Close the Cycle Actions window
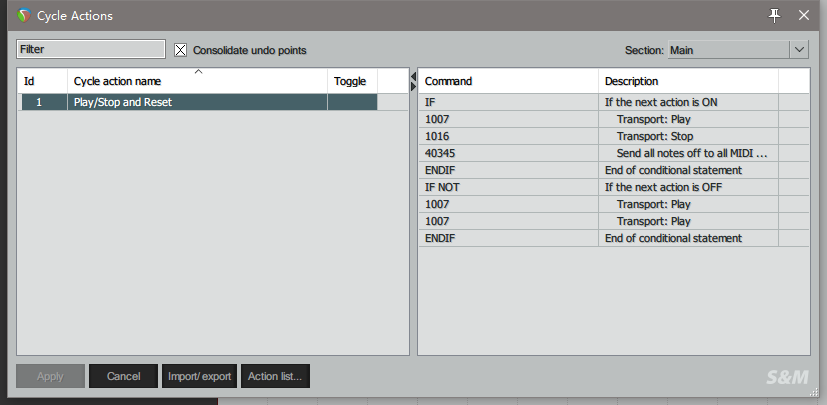Screen dimensions: 827x405 (x=804, y=16)
